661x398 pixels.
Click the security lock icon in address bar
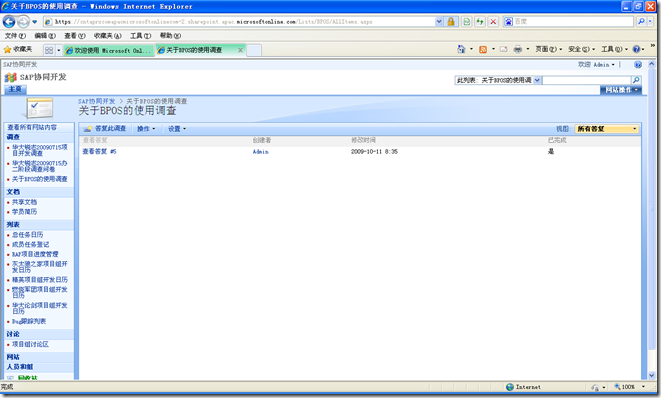click(451, 21)
